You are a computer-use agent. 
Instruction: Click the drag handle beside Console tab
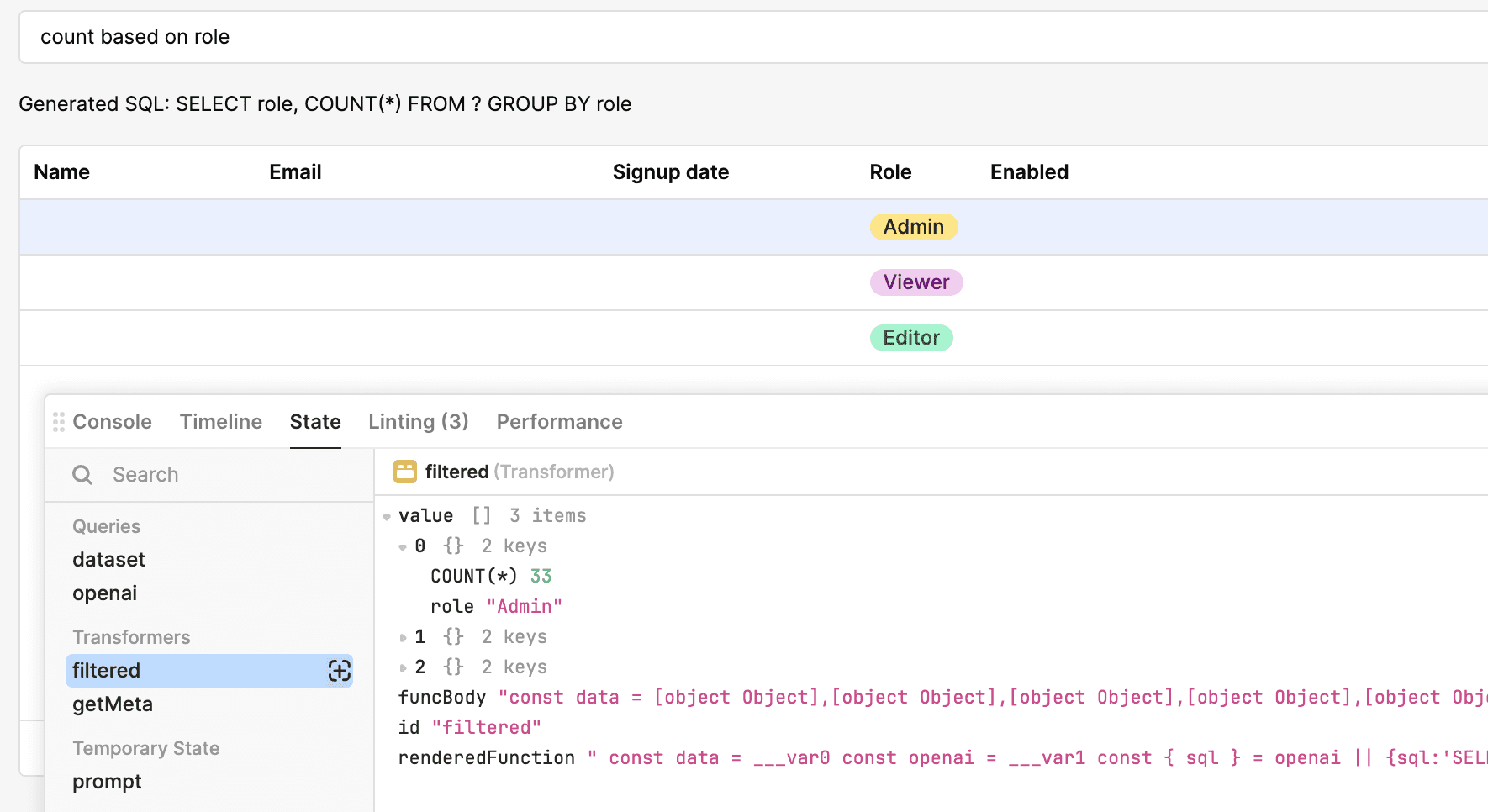(58, 422)
